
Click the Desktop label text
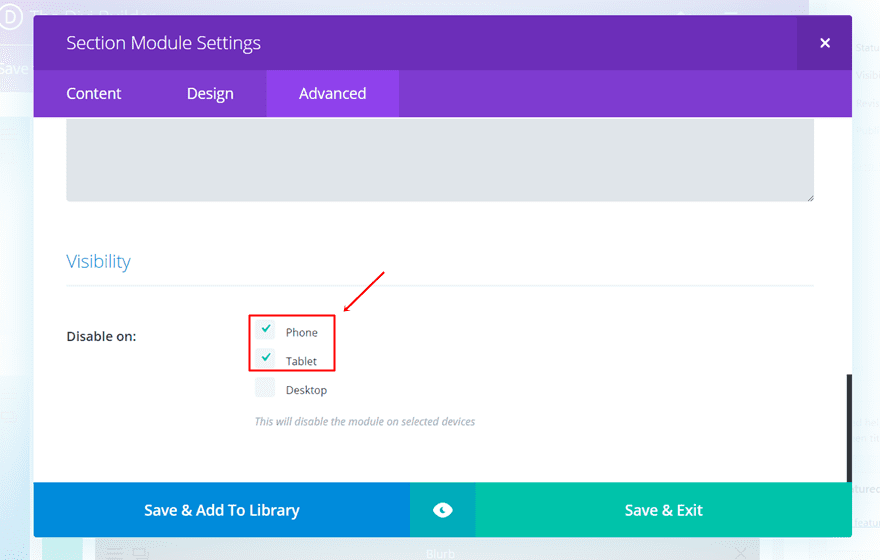pyautogui.click(x=306, y=390)
